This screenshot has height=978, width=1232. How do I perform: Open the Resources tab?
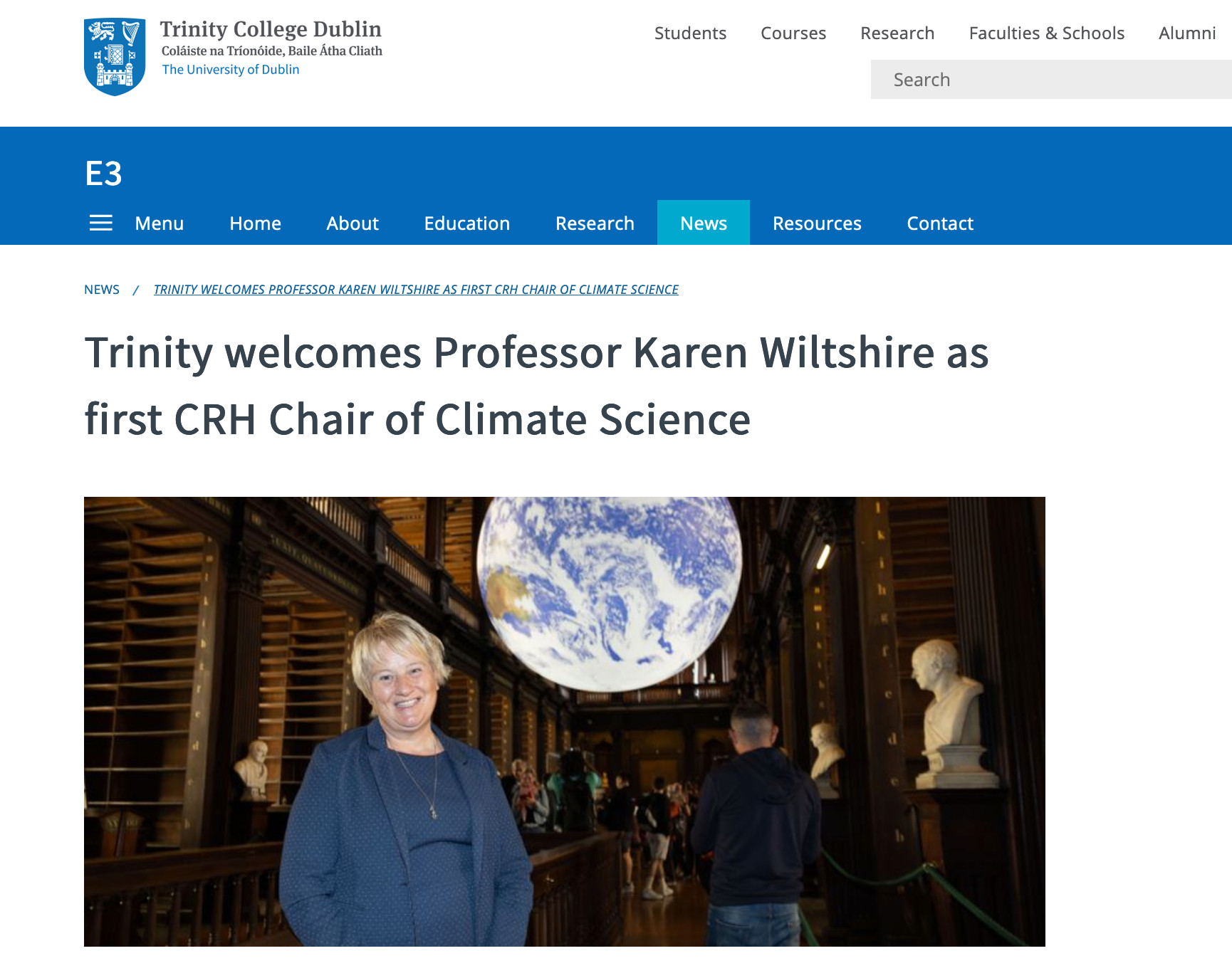pos(817,224)
